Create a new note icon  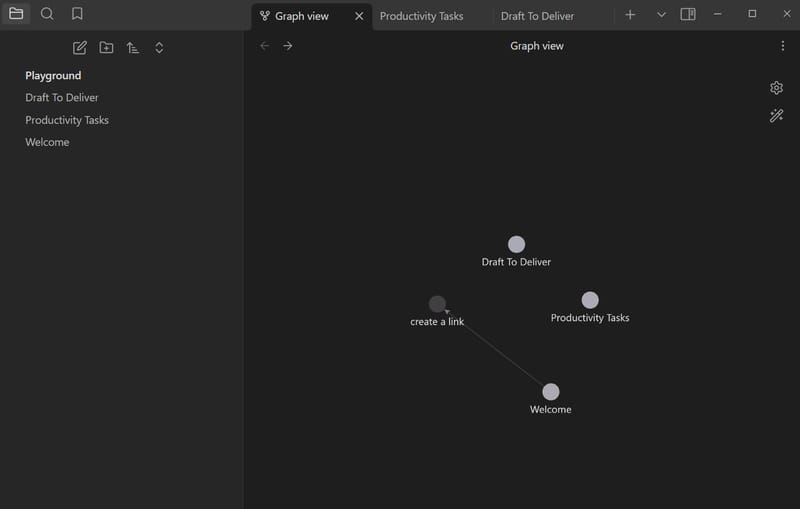(80, 48)
